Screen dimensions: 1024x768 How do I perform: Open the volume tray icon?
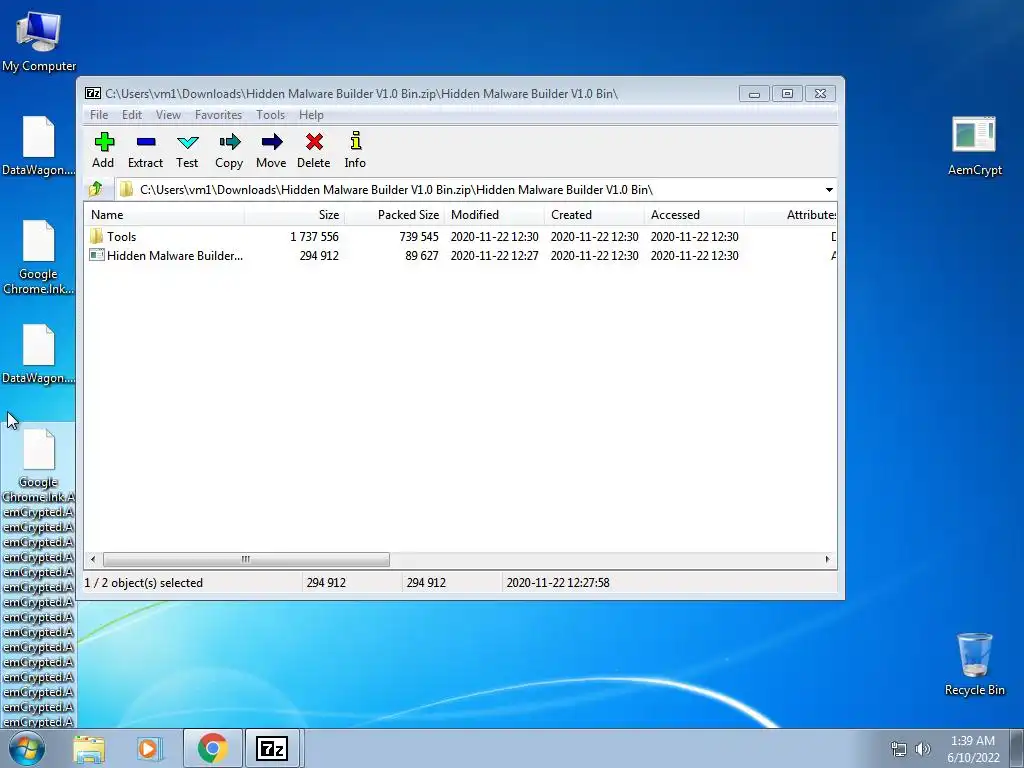point(923,749)
